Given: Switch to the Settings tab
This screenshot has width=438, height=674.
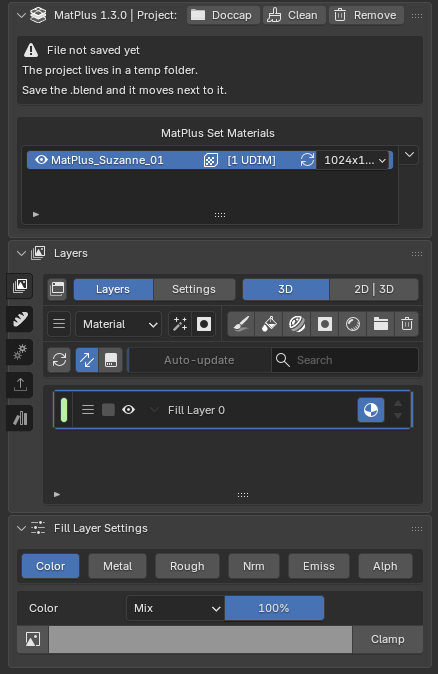Looking at the screenshot, I should click(x=194, y=289).
